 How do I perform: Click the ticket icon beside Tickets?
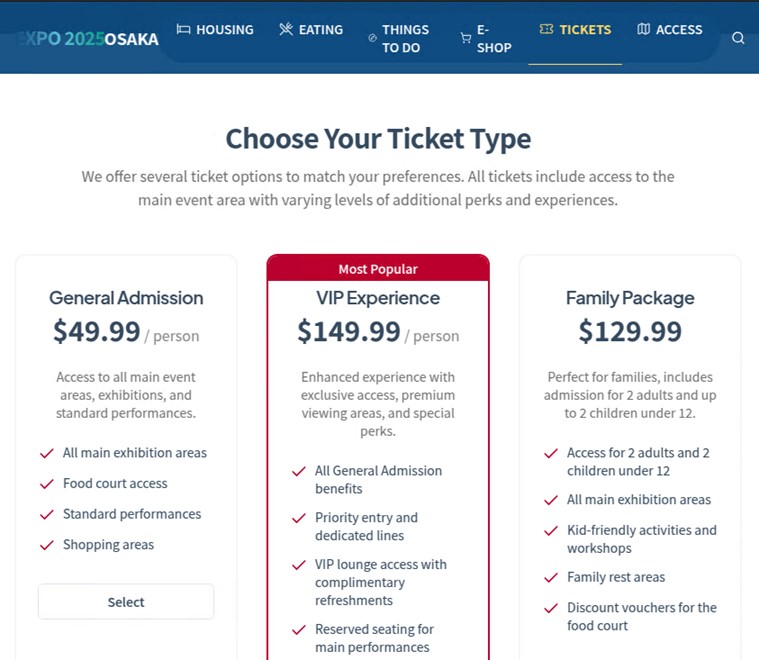[546, 29]
